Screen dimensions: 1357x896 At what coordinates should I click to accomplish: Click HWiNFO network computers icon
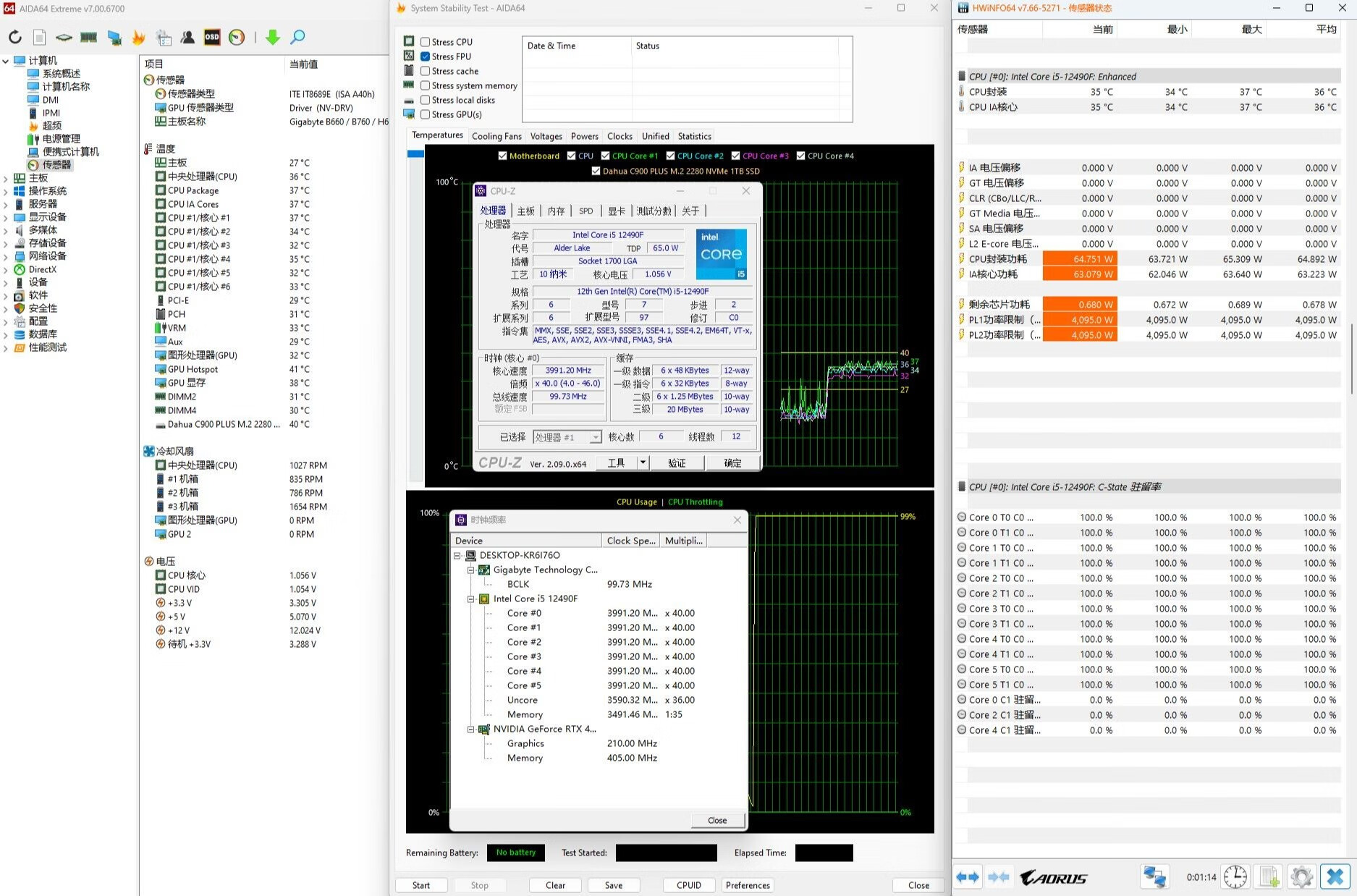point(1154,877)
